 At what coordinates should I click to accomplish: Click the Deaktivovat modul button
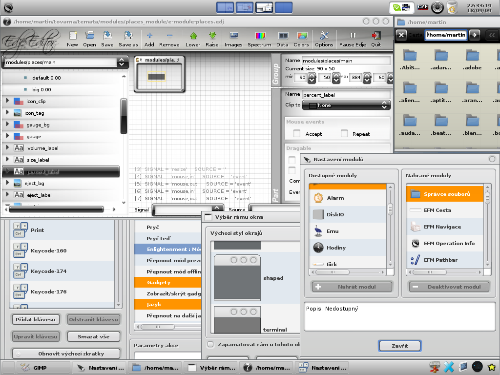pos(449,287)
